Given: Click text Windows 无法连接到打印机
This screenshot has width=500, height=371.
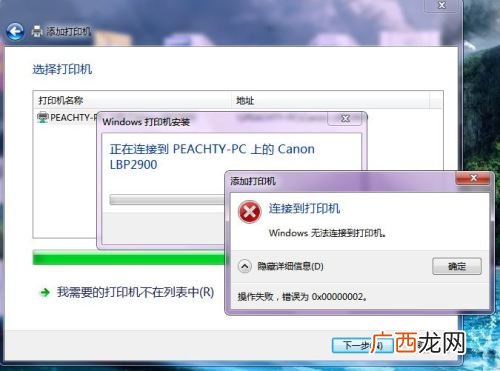Looking at the screenshot, I should [328, 233].
